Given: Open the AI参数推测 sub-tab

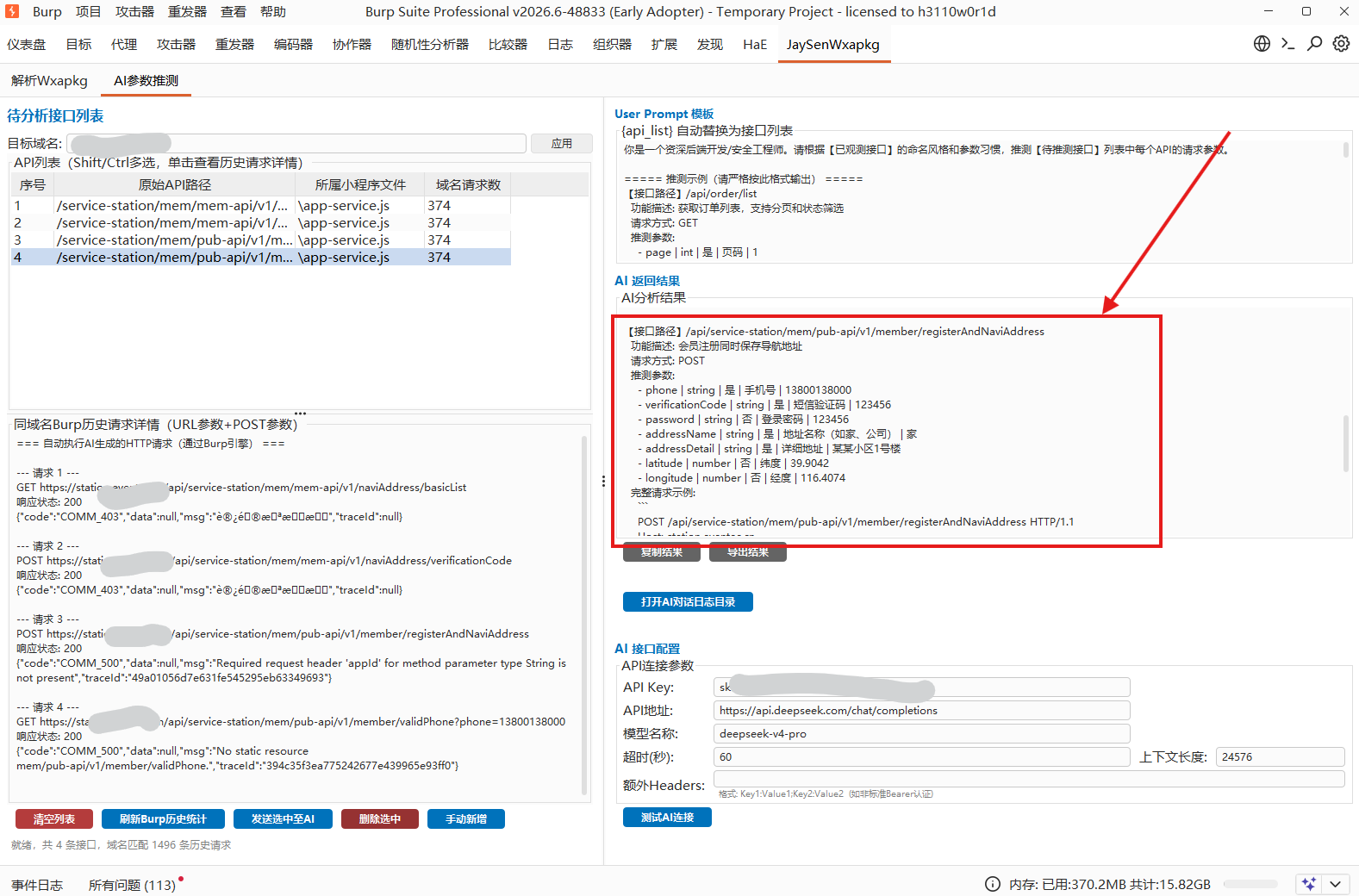Looking at the screenshot, I should pos(146,81).
